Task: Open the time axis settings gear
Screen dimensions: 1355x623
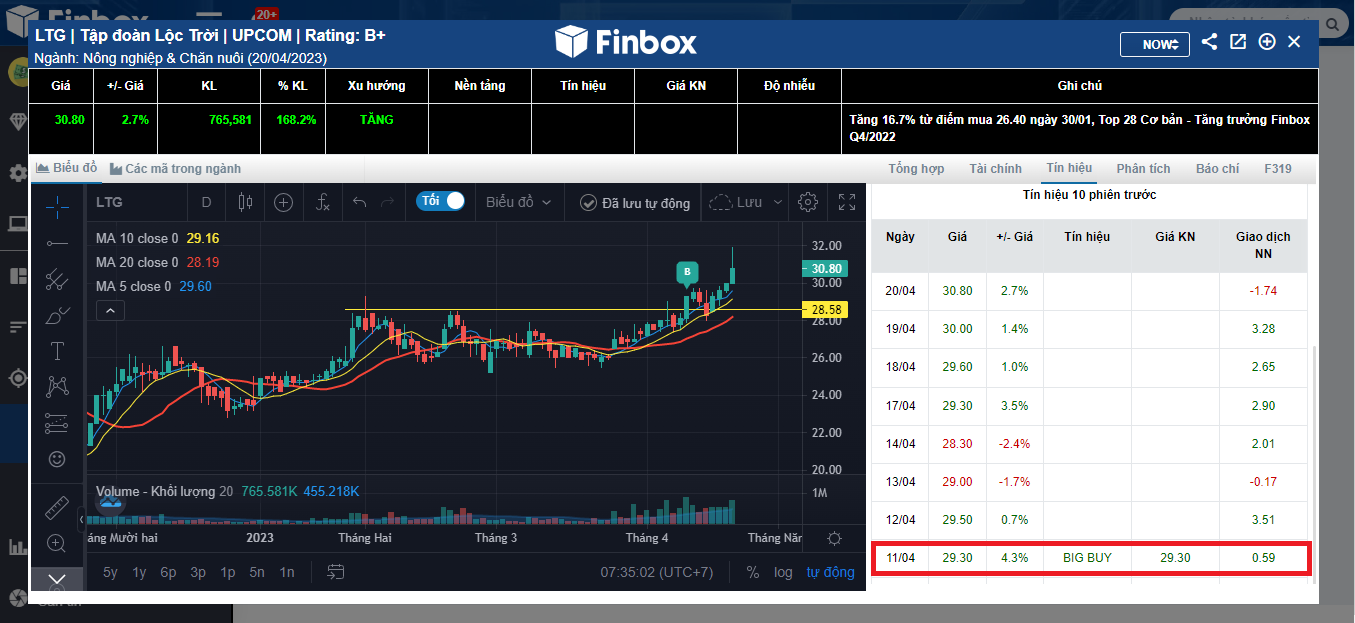Action: (835, 538)
